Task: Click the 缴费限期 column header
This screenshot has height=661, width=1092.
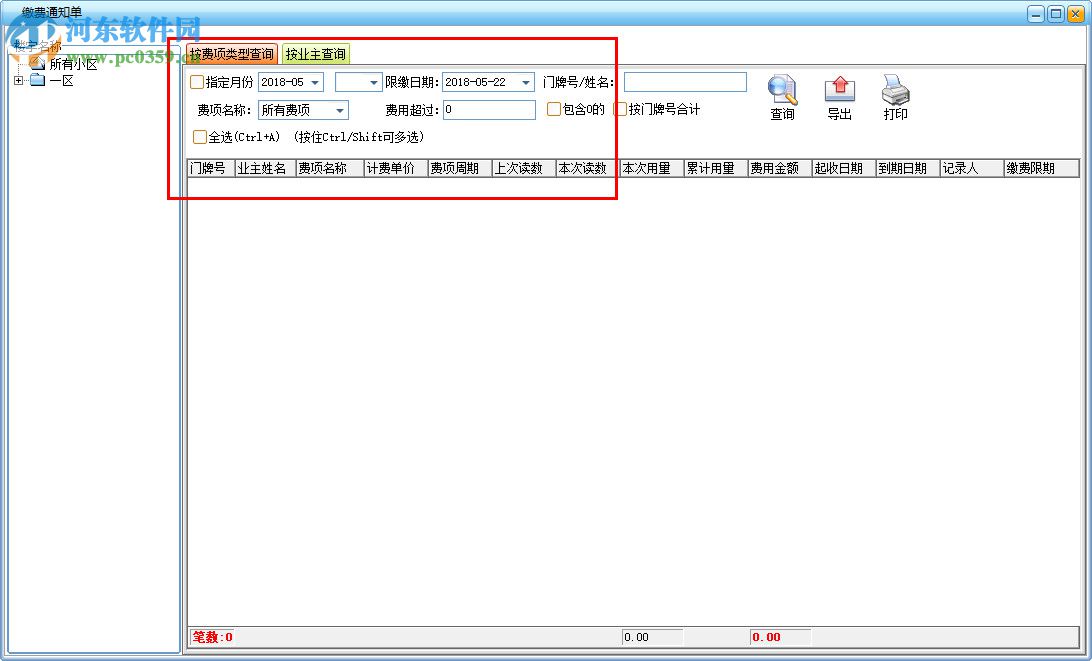Action: point(1042,168)
